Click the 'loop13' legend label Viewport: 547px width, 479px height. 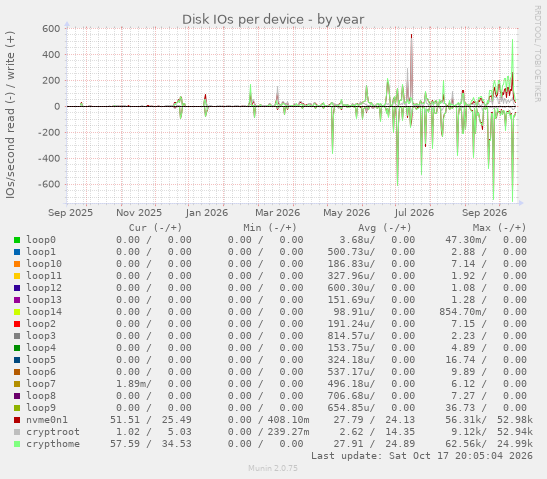(44, 300)
